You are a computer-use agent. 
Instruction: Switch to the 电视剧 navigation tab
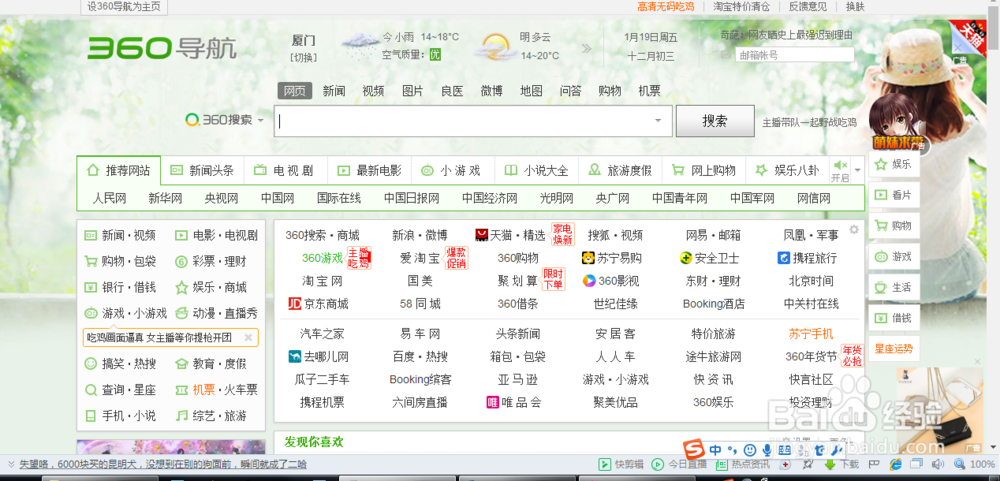285,170
